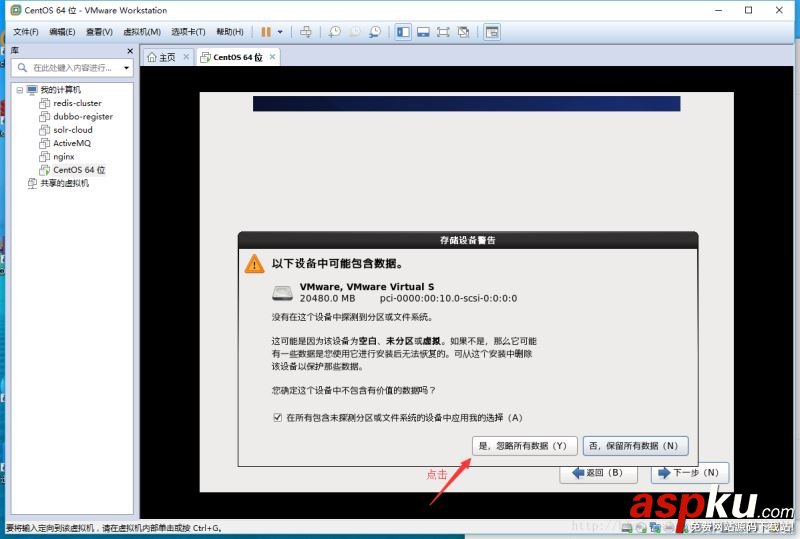
Task: Open the 虚拟机(M) menu
Action: 142,32
